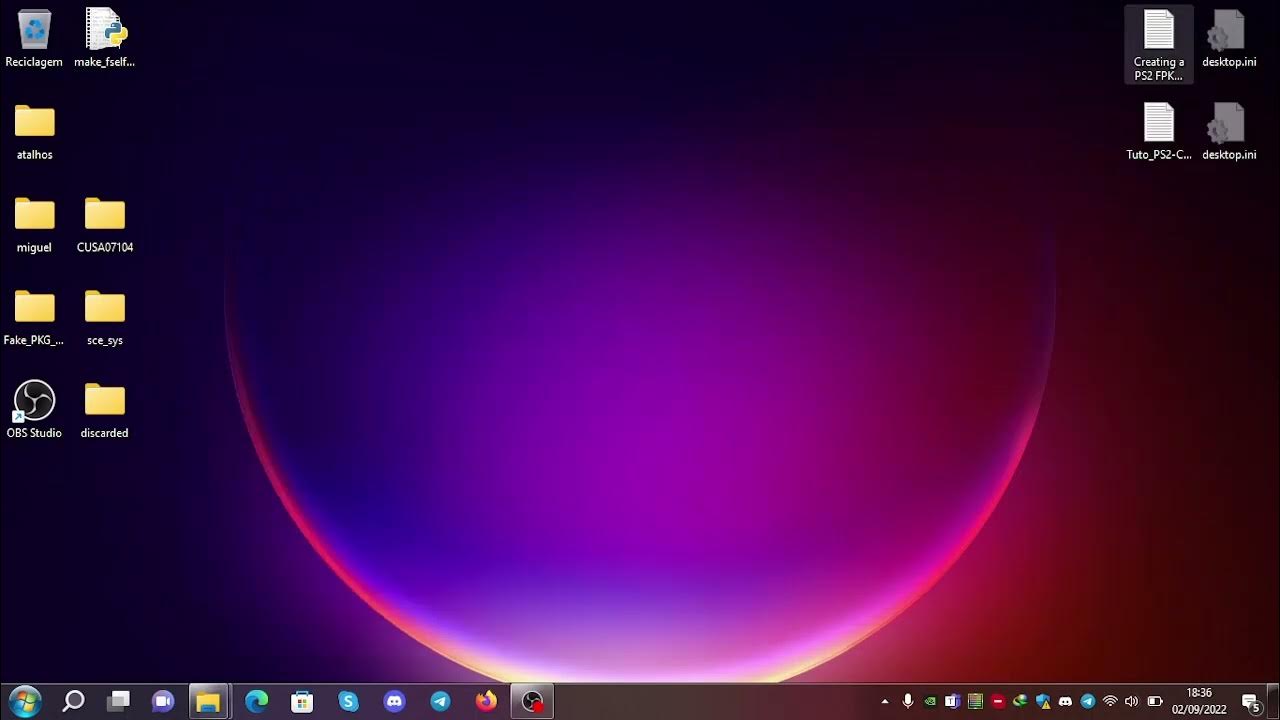Open Microsoft Store from the taskbar
The height and width of the screenshot is (720, 1280).
[302, 702]
